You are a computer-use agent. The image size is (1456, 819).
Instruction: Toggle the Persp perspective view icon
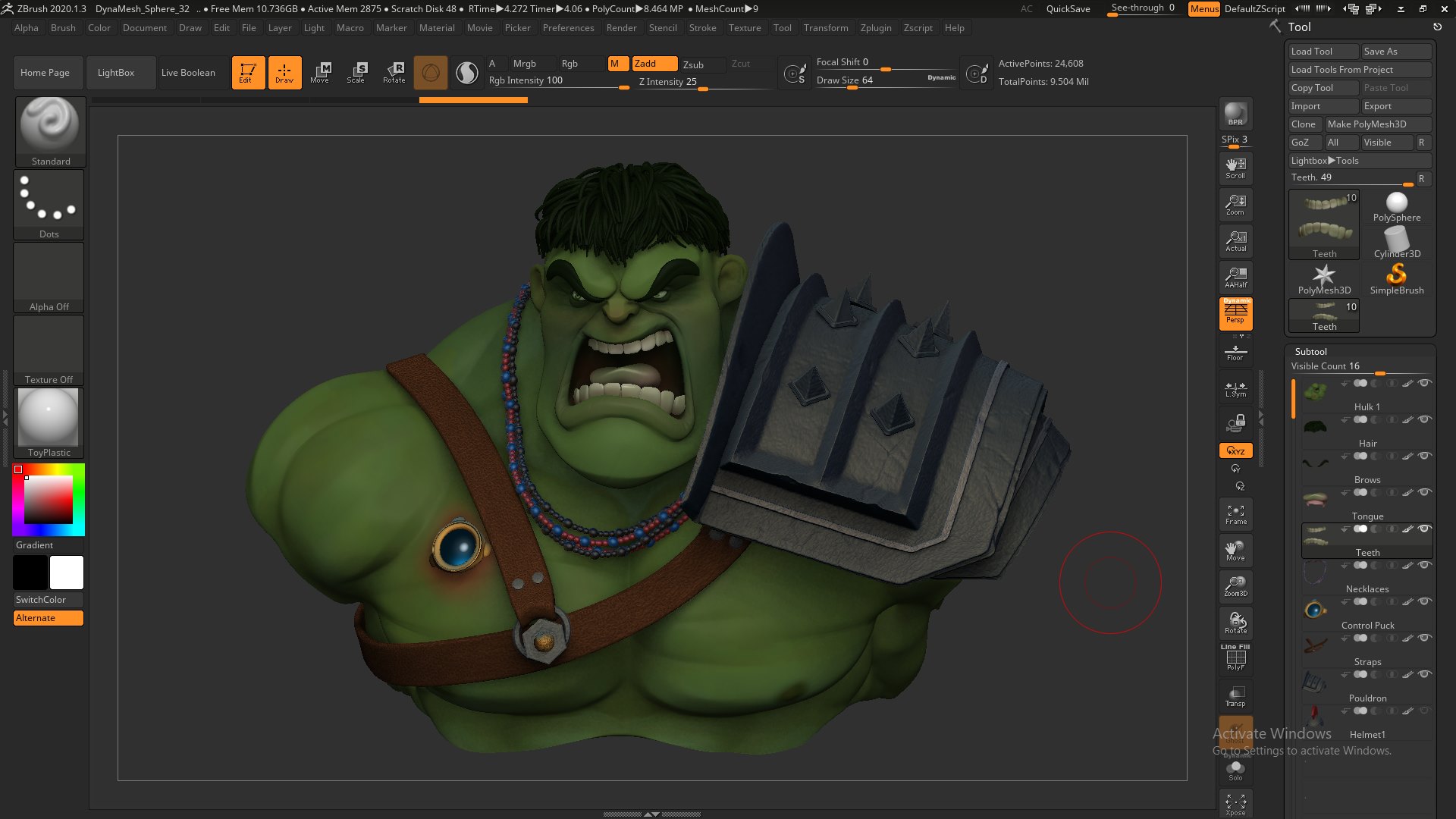(1235, 313)
